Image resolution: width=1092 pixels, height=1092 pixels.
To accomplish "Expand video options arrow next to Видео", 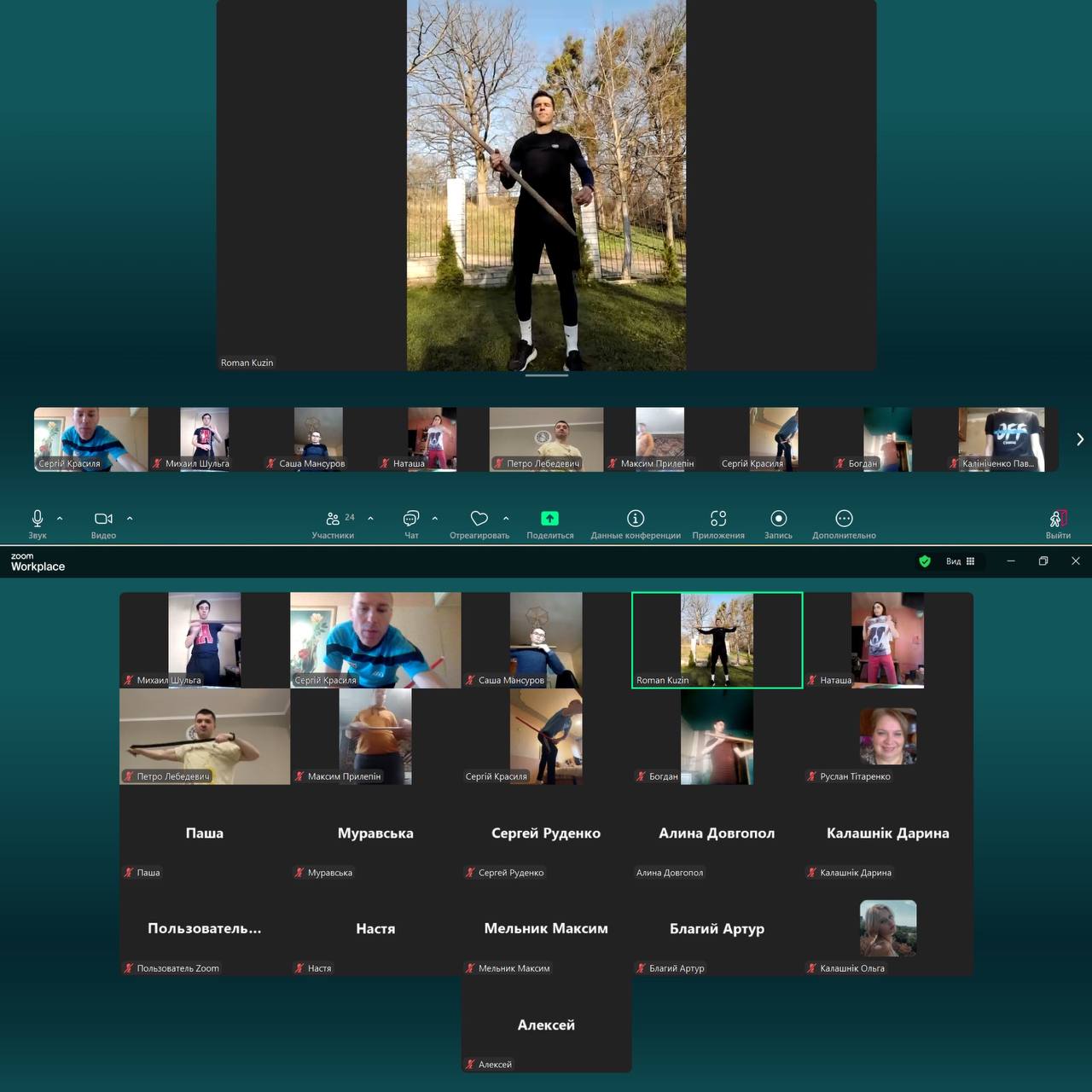I will 130,518.
